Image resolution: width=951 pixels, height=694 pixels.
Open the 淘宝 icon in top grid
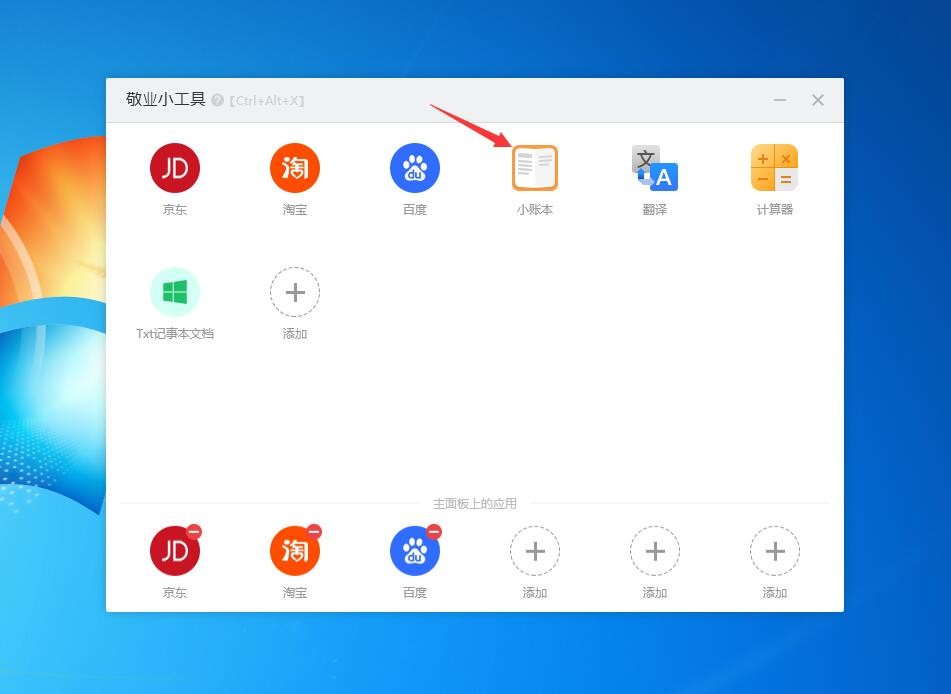295,167
